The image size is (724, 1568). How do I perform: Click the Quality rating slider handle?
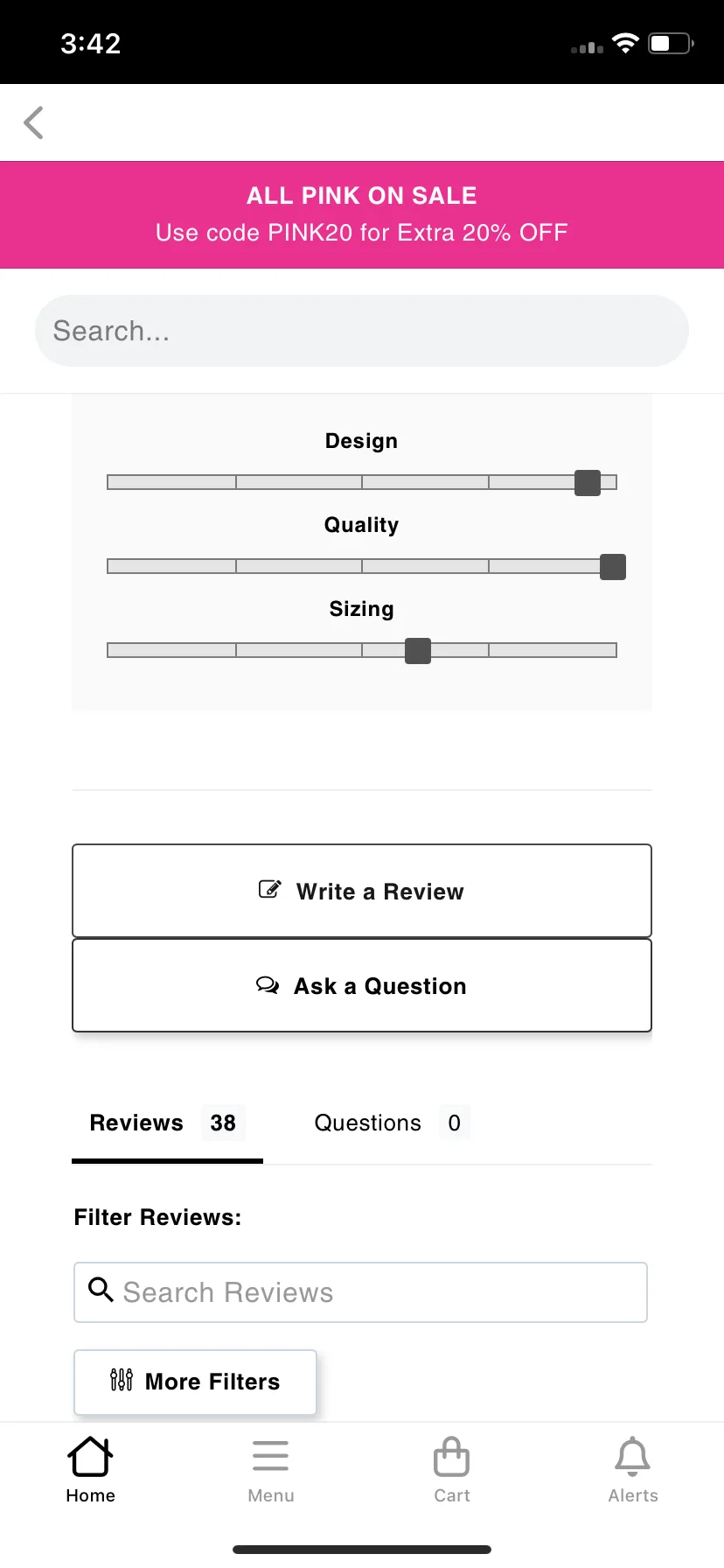click(x=613, y=567)
